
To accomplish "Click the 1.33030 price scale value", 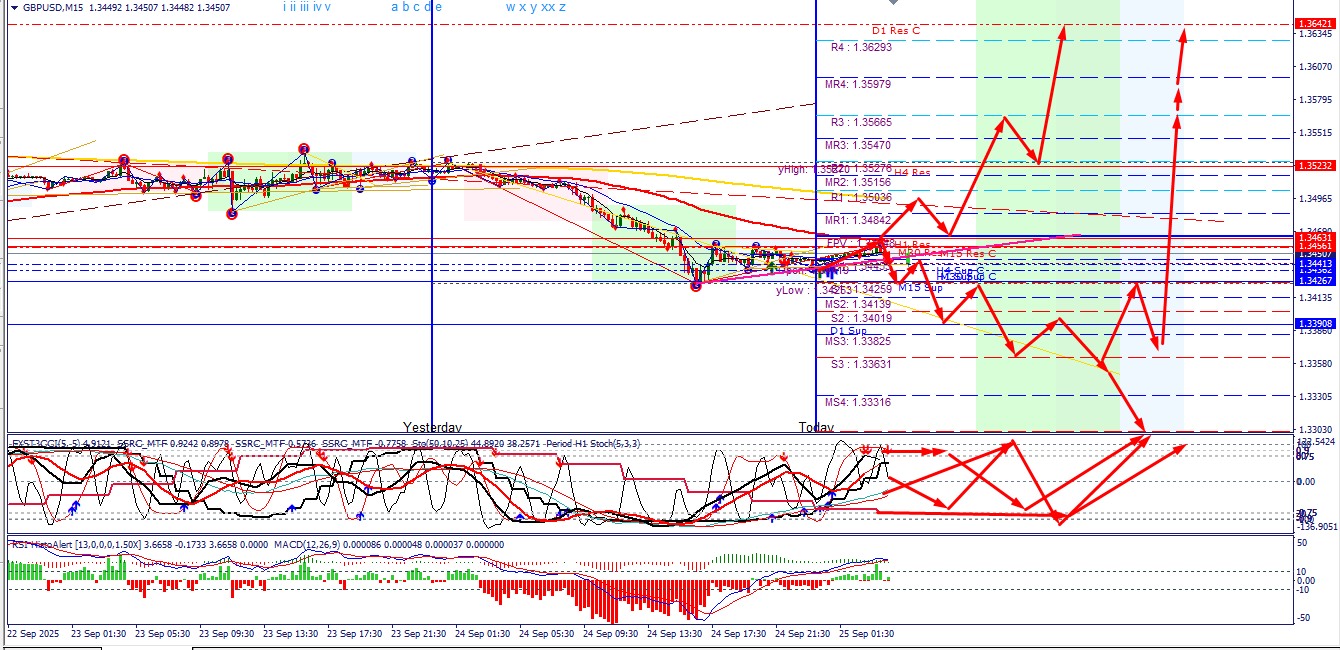I will 1313,429.
